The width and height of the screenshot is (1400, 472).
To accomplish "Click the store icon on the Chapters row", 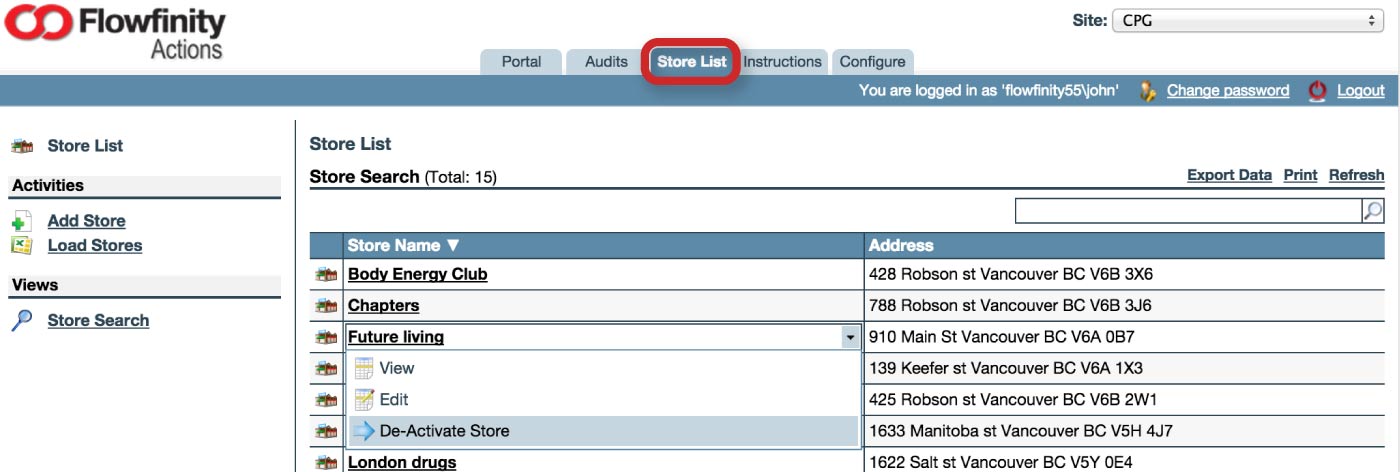I will (326, 306).
